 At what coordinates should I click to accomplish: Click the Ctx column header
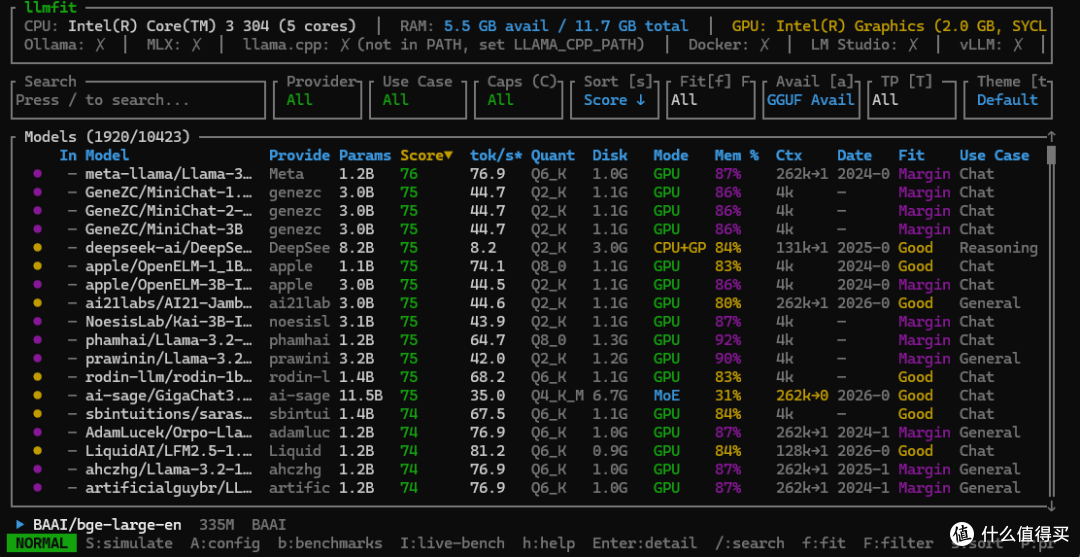tap(789, 156)
